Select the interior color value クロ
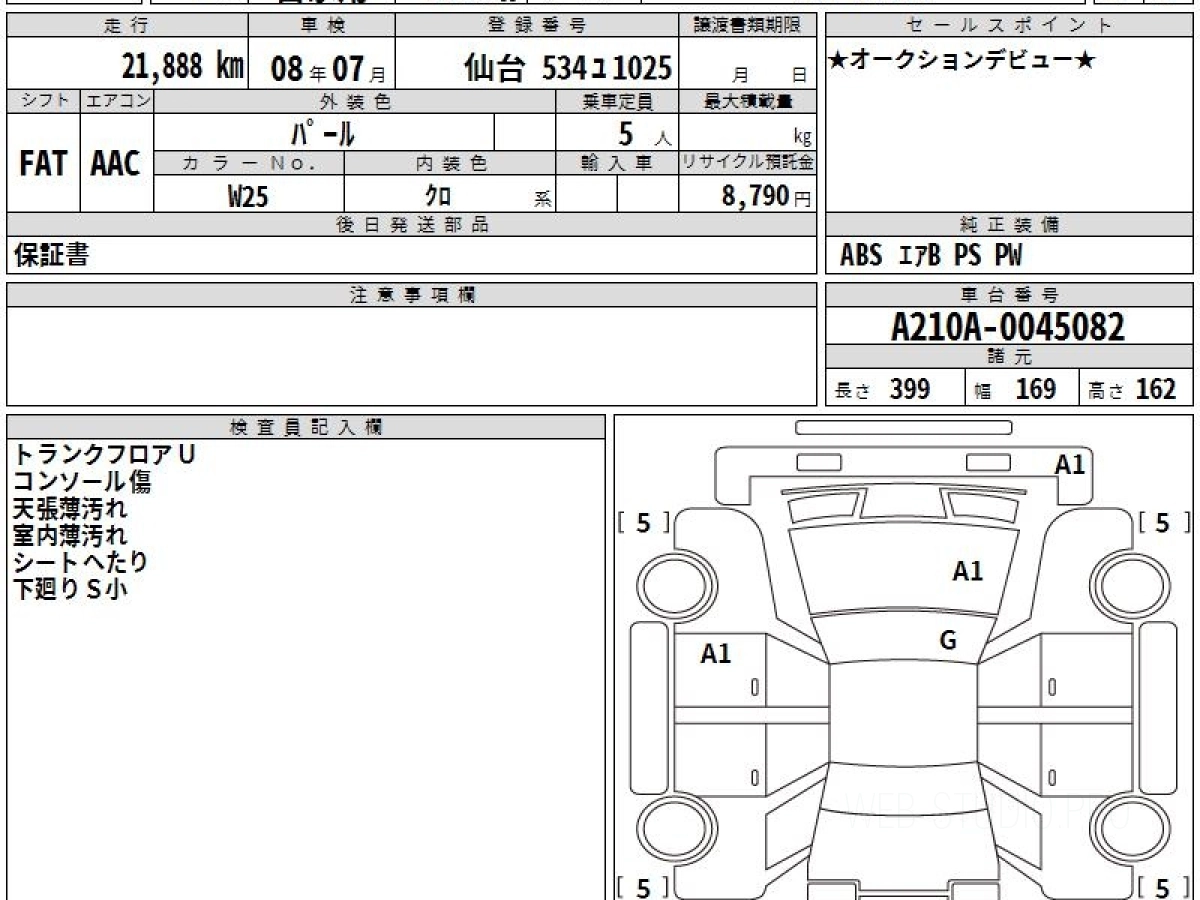The image size is (1200, 900). pyautogui.click(x=439, y=196)
